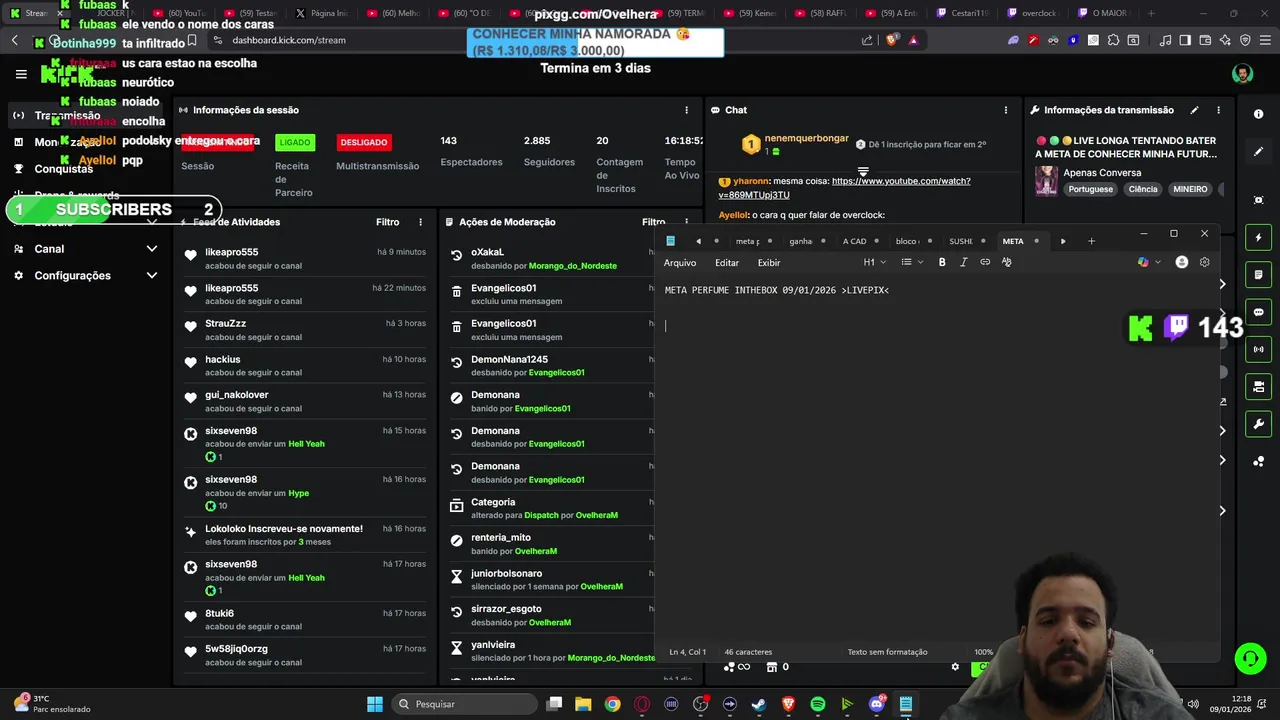This screenshot has width=1280, height=720.
Task: Open Brave Rewards triangle icon
Action: 913,40
